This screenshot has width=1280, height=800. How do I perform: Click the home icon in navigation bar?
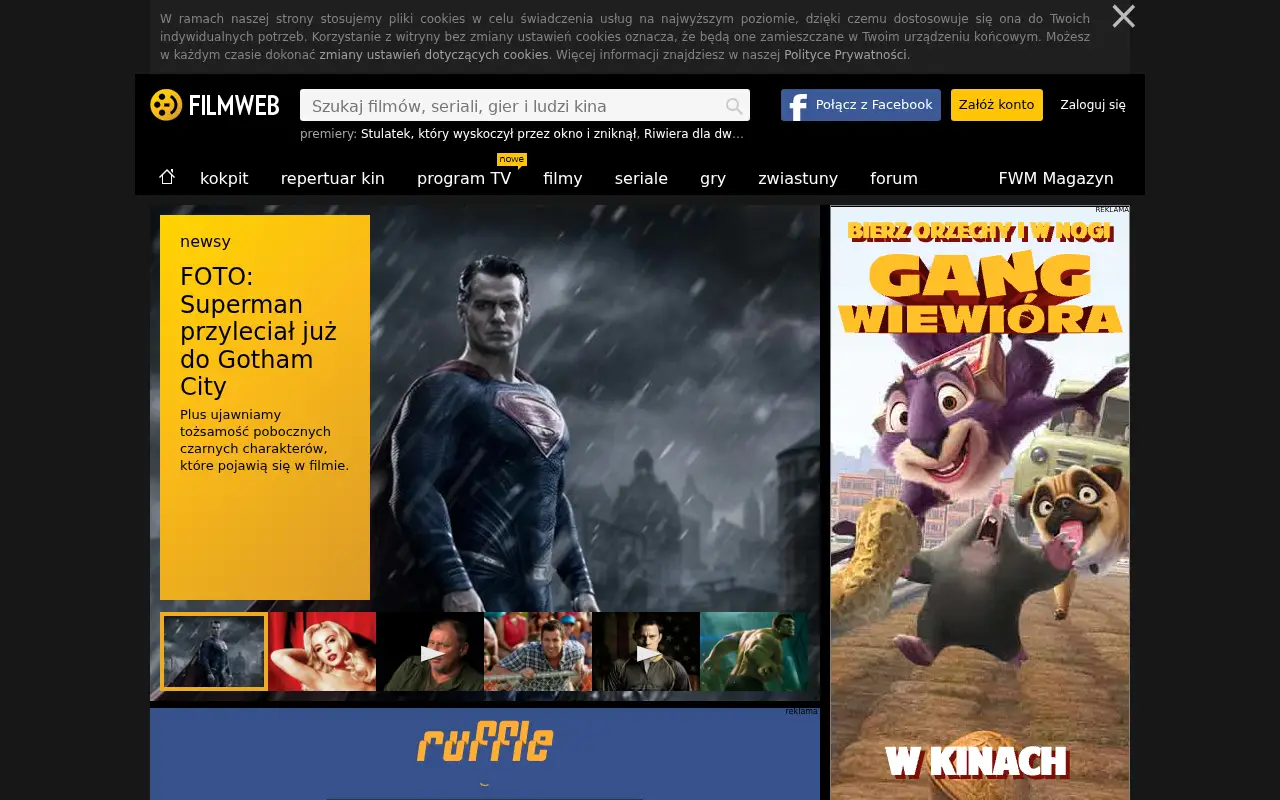pos(167,177)
